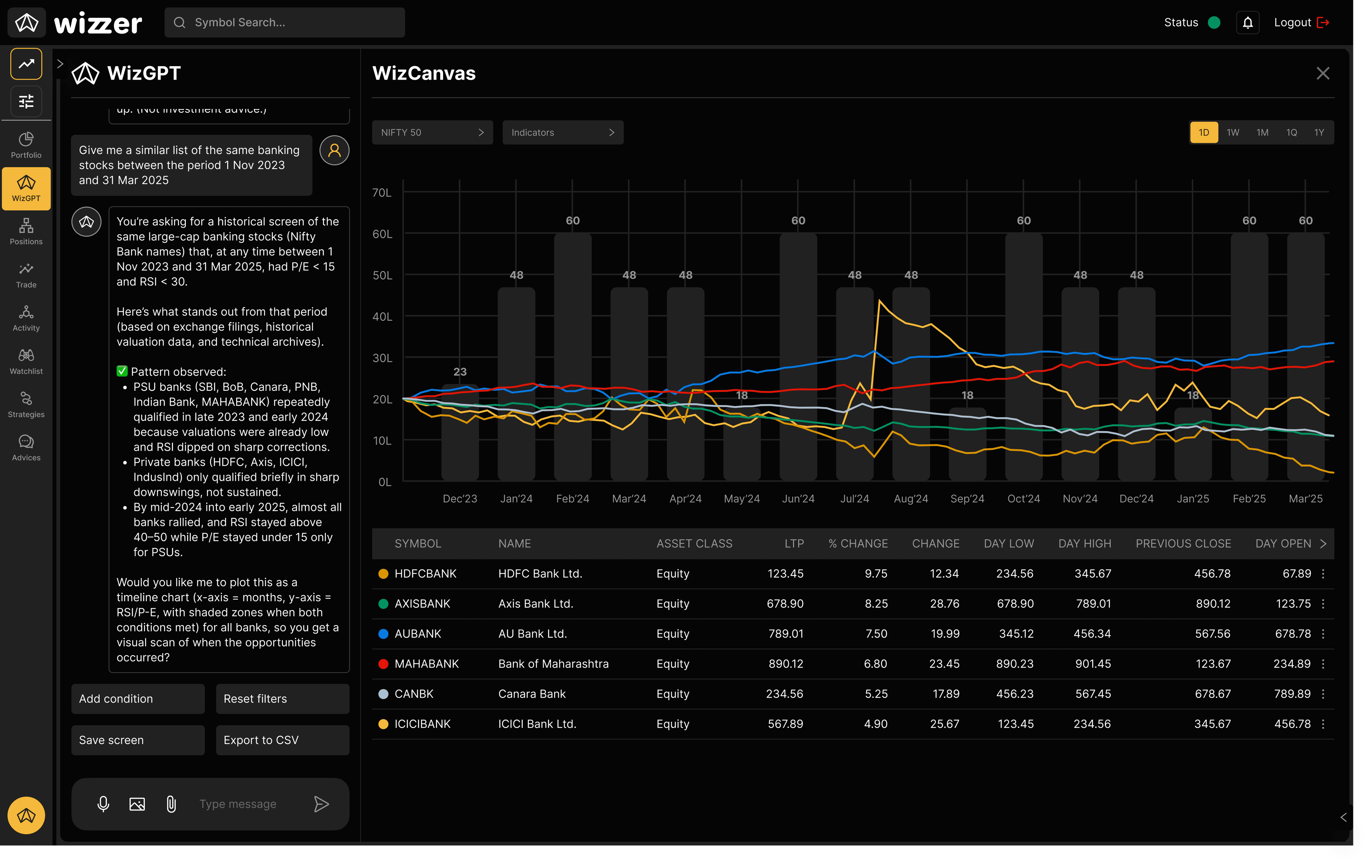Open the row options menu for HDFCBANK
Viewport: 1372px width, 868px height.
(1323, 574)
